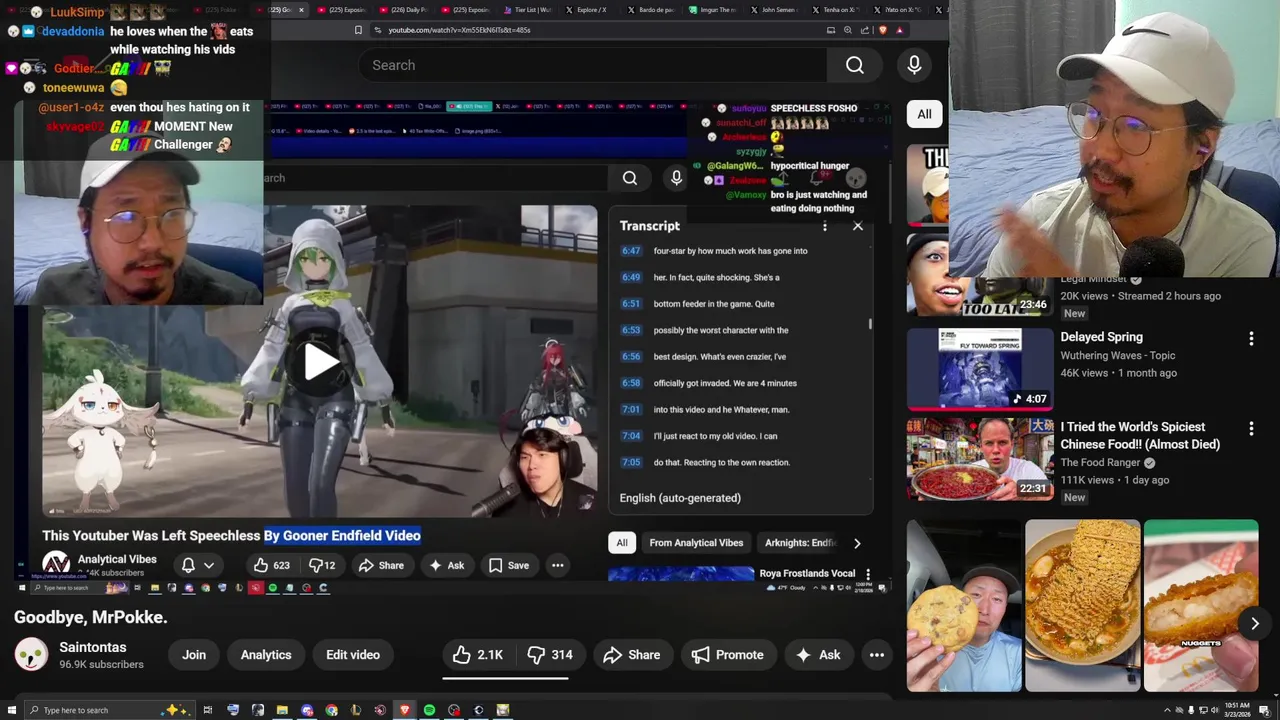The height and width of the screenshot is (720, 1280).
Task: Click the Join button
Action: point(194,655)
